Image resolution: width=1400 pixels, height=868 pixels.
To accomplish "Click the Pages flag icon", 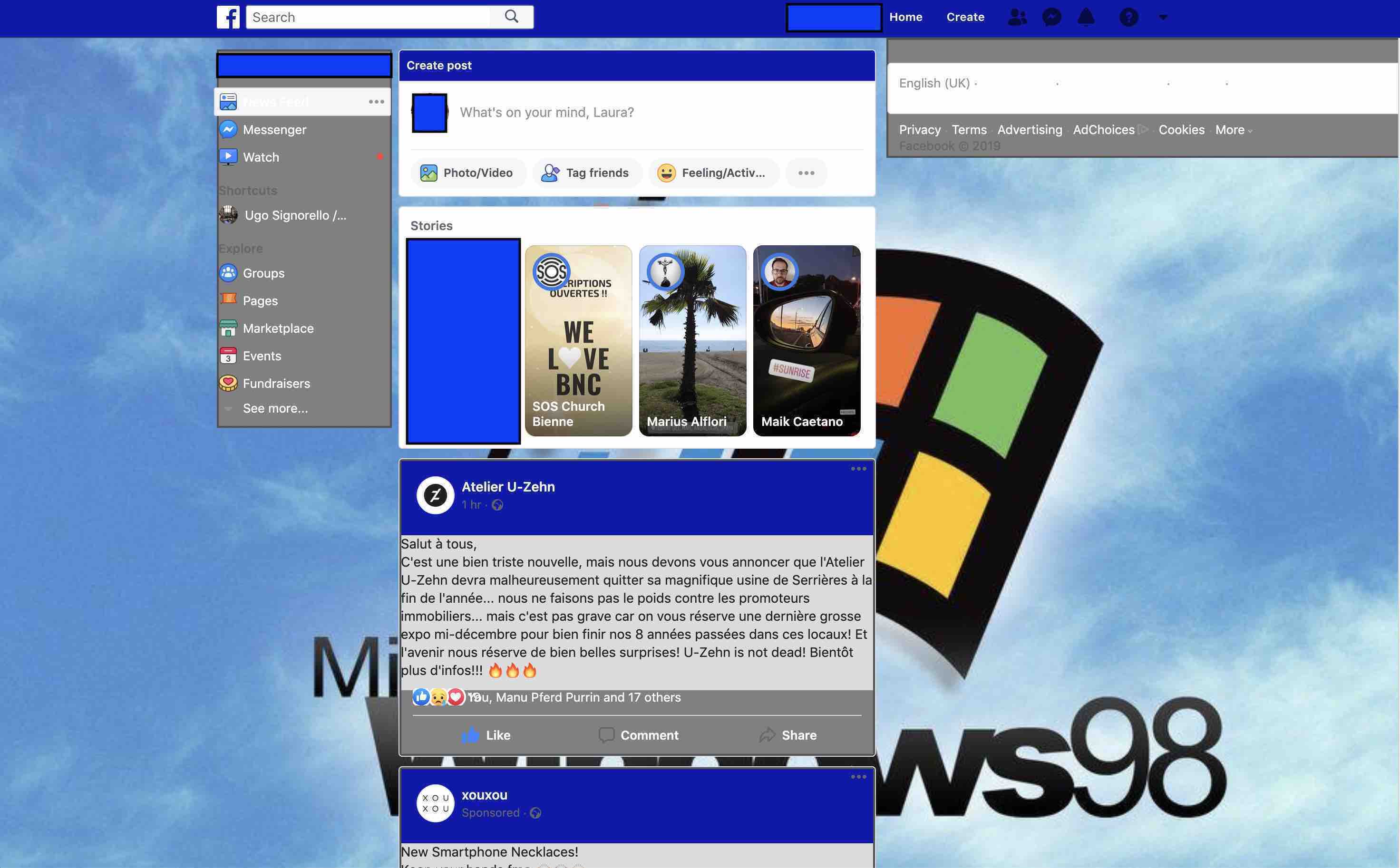I will 228,299.
